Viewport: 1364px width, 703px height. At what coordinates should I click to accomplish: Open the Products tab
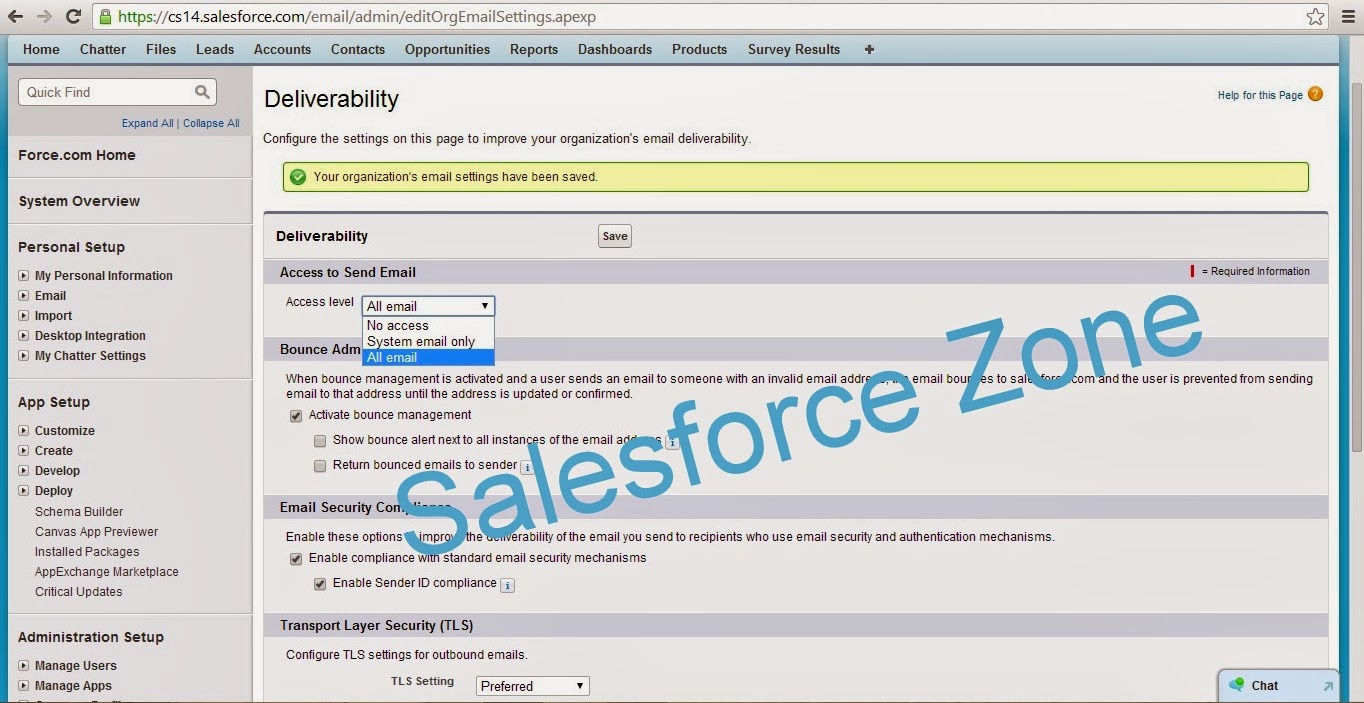pos(699,49)
